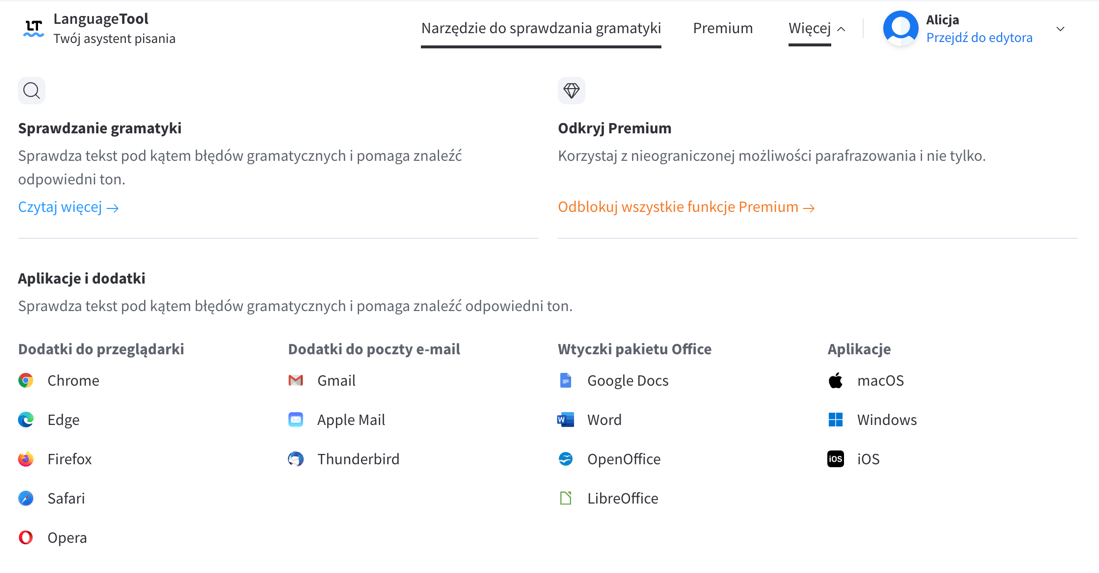
Task: Click Odblokuj wszystkie funkcje Premium link
Action: pos(686,207)
